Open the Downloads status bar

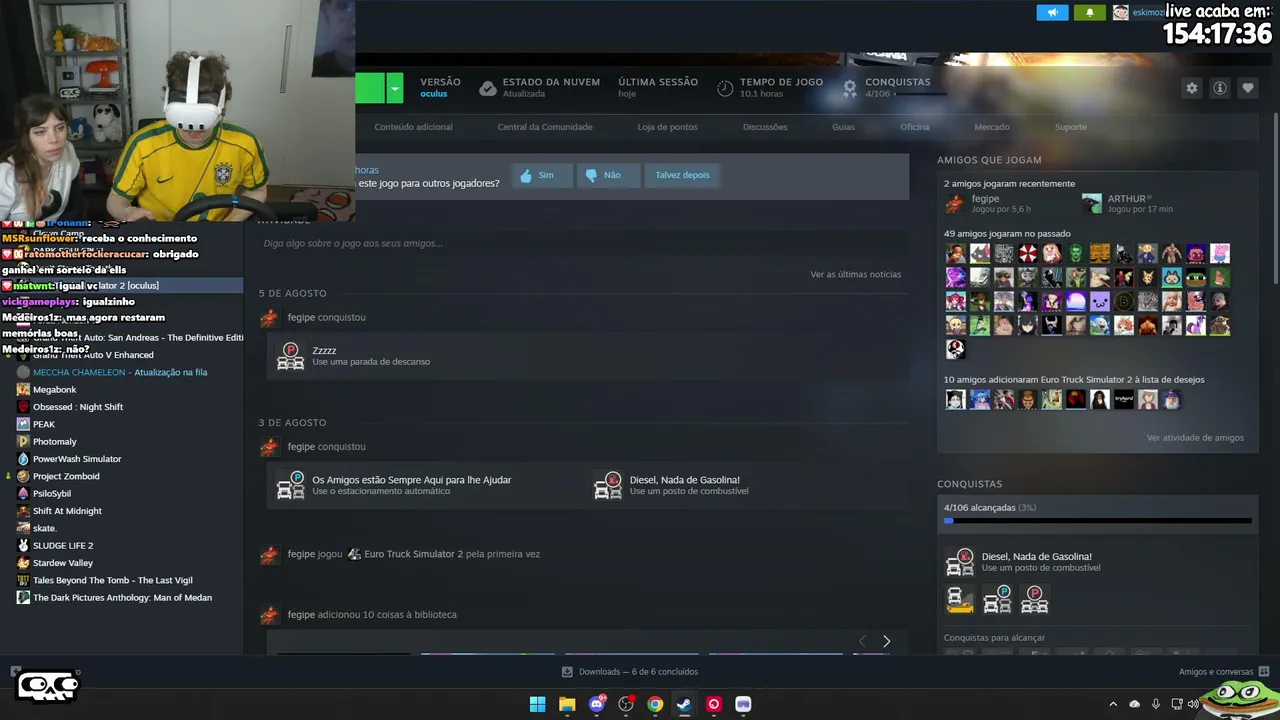pos(630,672)
